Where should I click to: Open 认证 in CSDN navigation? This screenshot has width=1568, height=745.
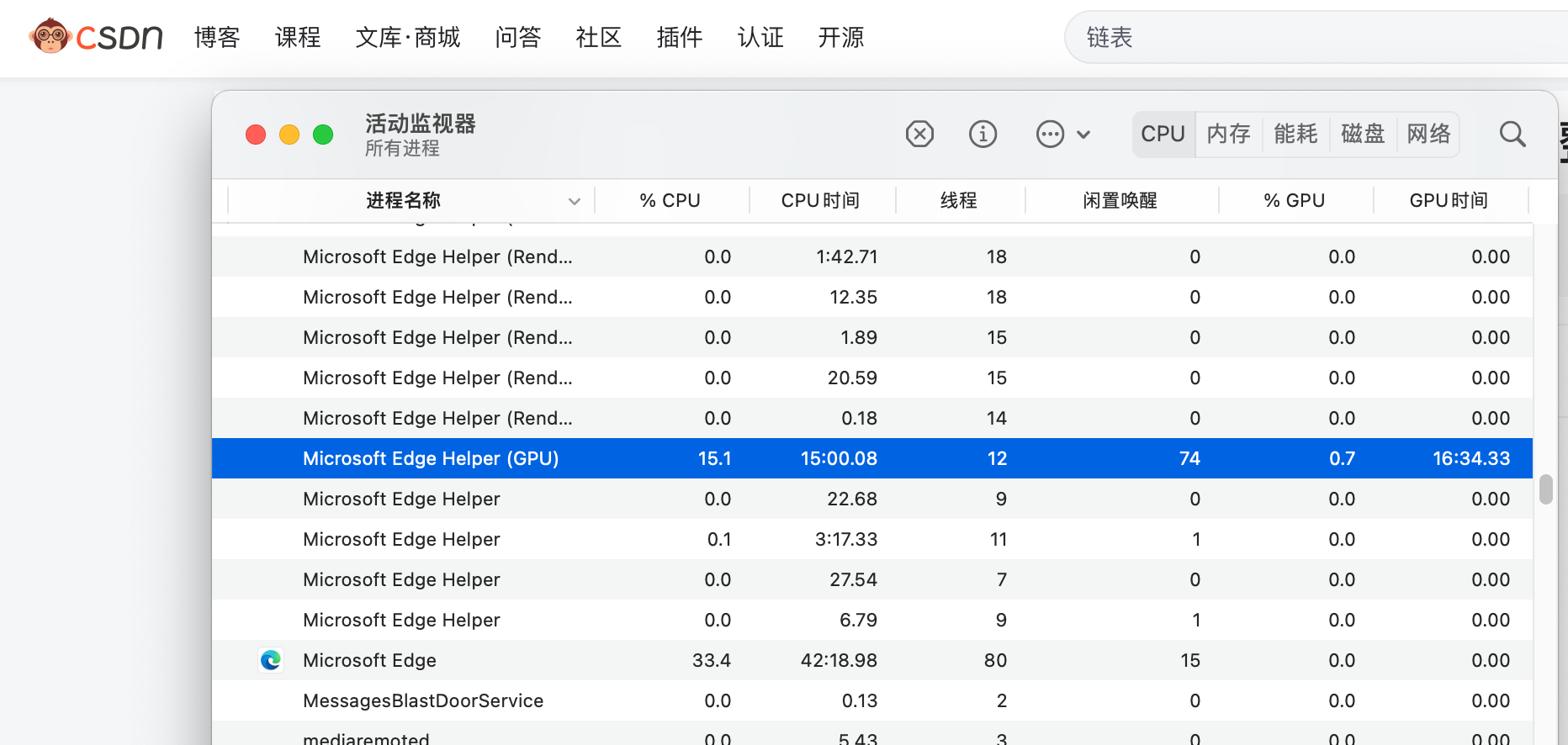760,37
